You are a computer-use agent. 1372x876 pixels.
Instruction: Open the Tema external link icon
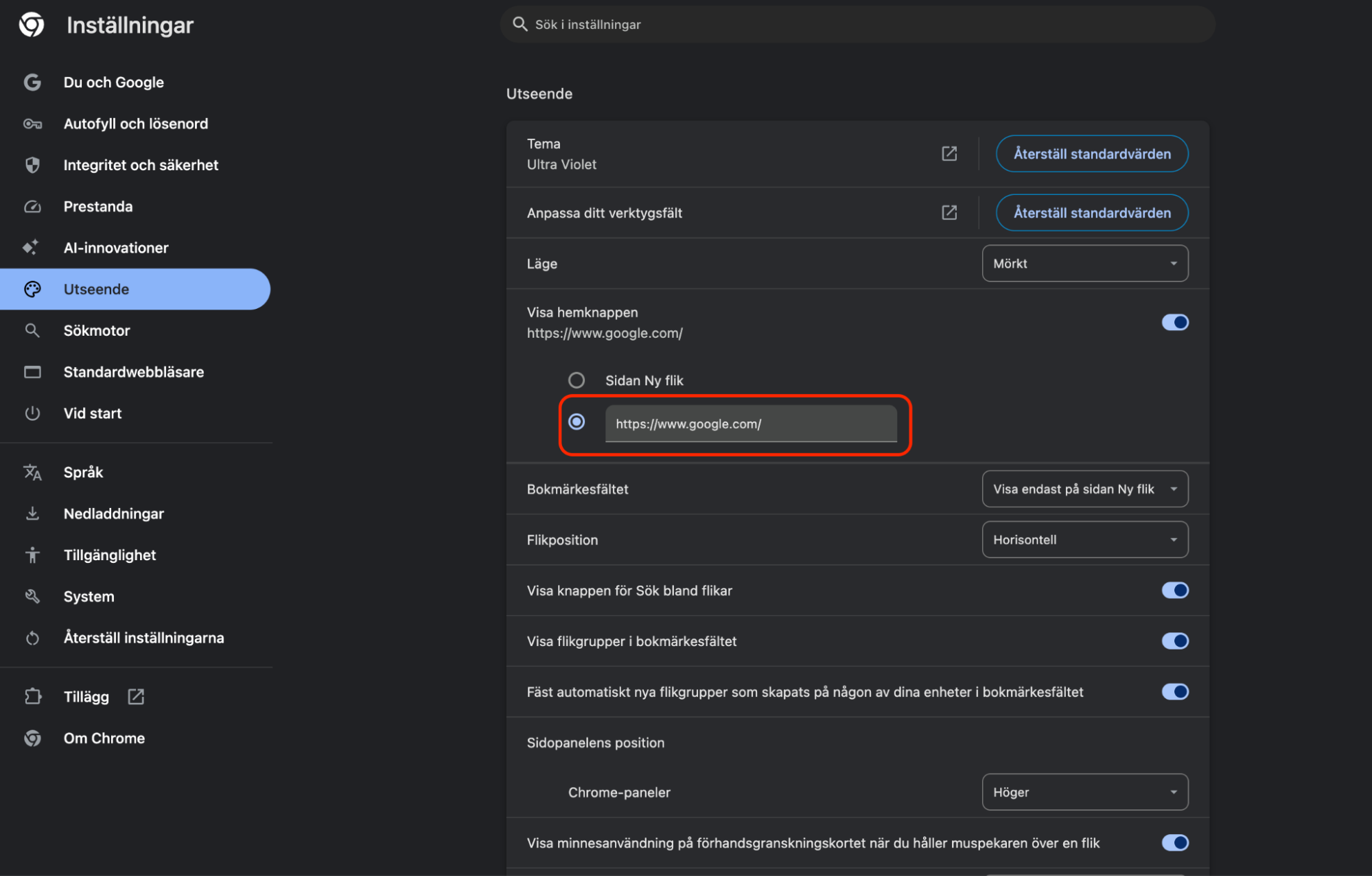pyautogui.click(x=949, y=154)
